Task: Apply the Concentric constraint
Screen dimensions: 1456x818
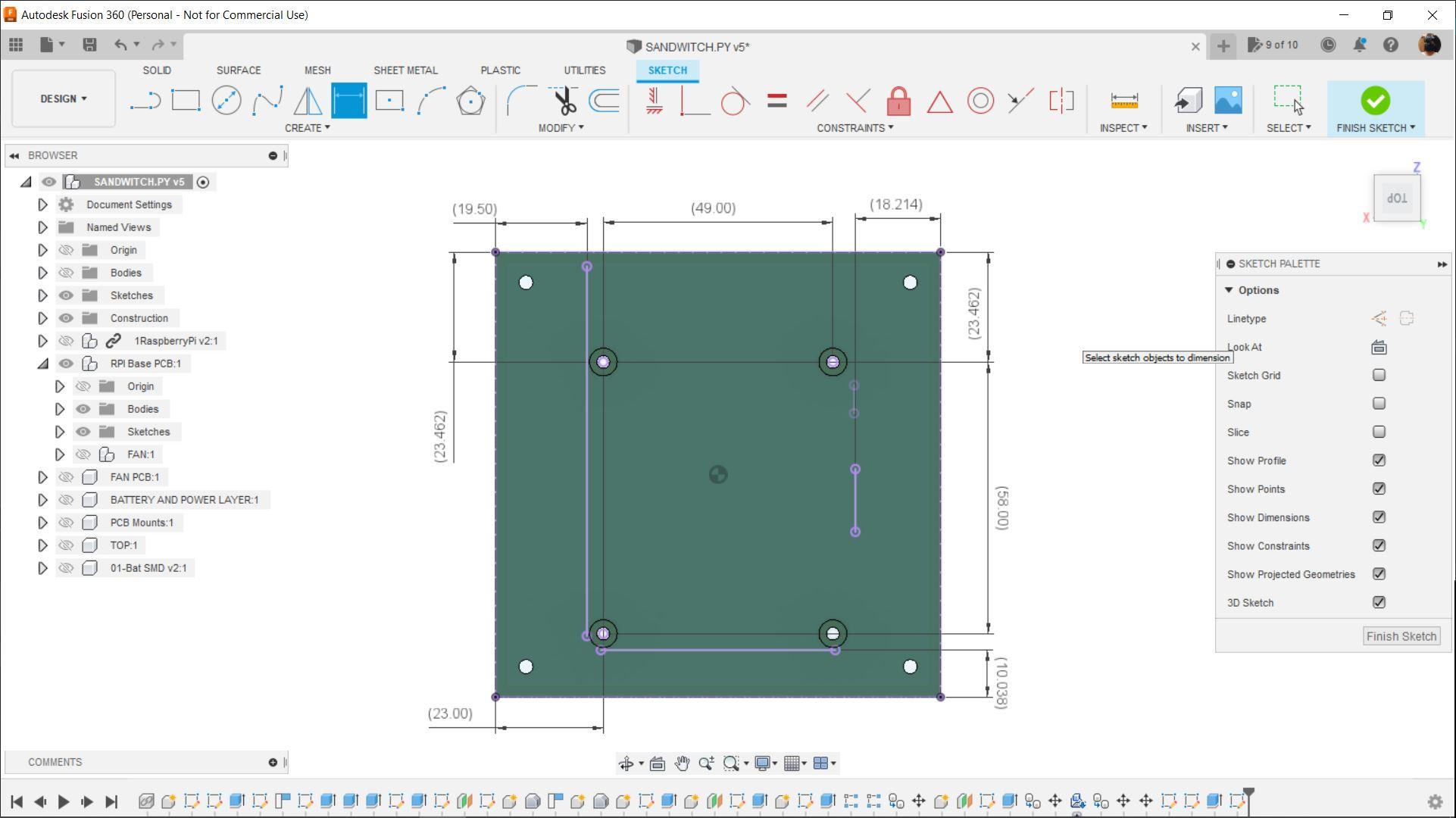Action: (x=980, y=101)
